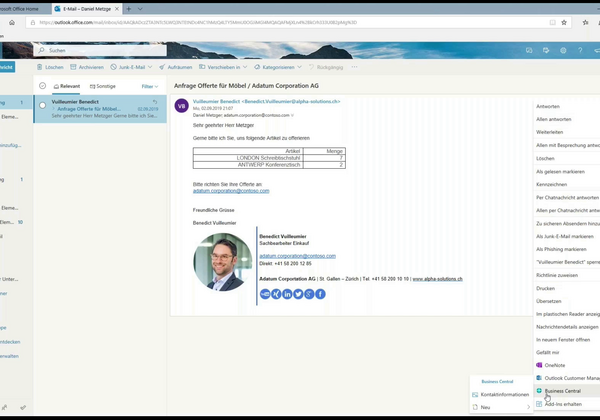Switch to the Relevant inbox tab
The height and width of the screenshot is (420, 600).
pos(67,86)
